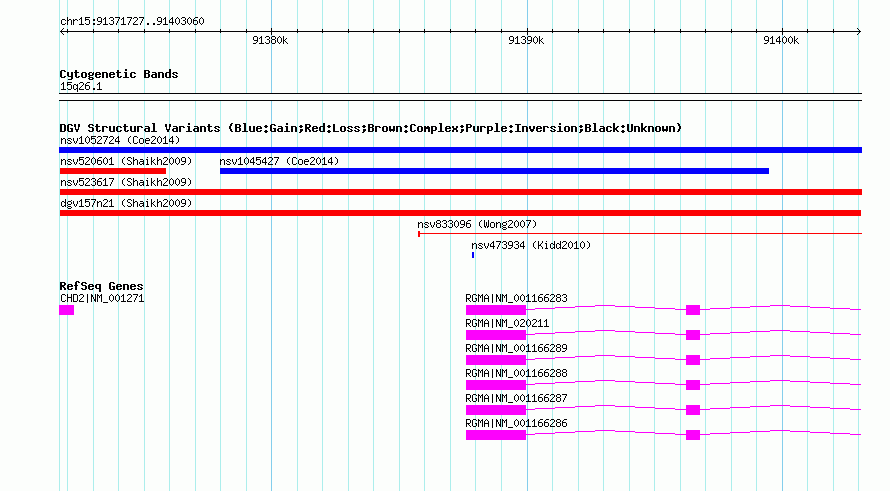
Task: Click the dgv157n21 (Shaikh2009) variant label
Action: [126, 203]
